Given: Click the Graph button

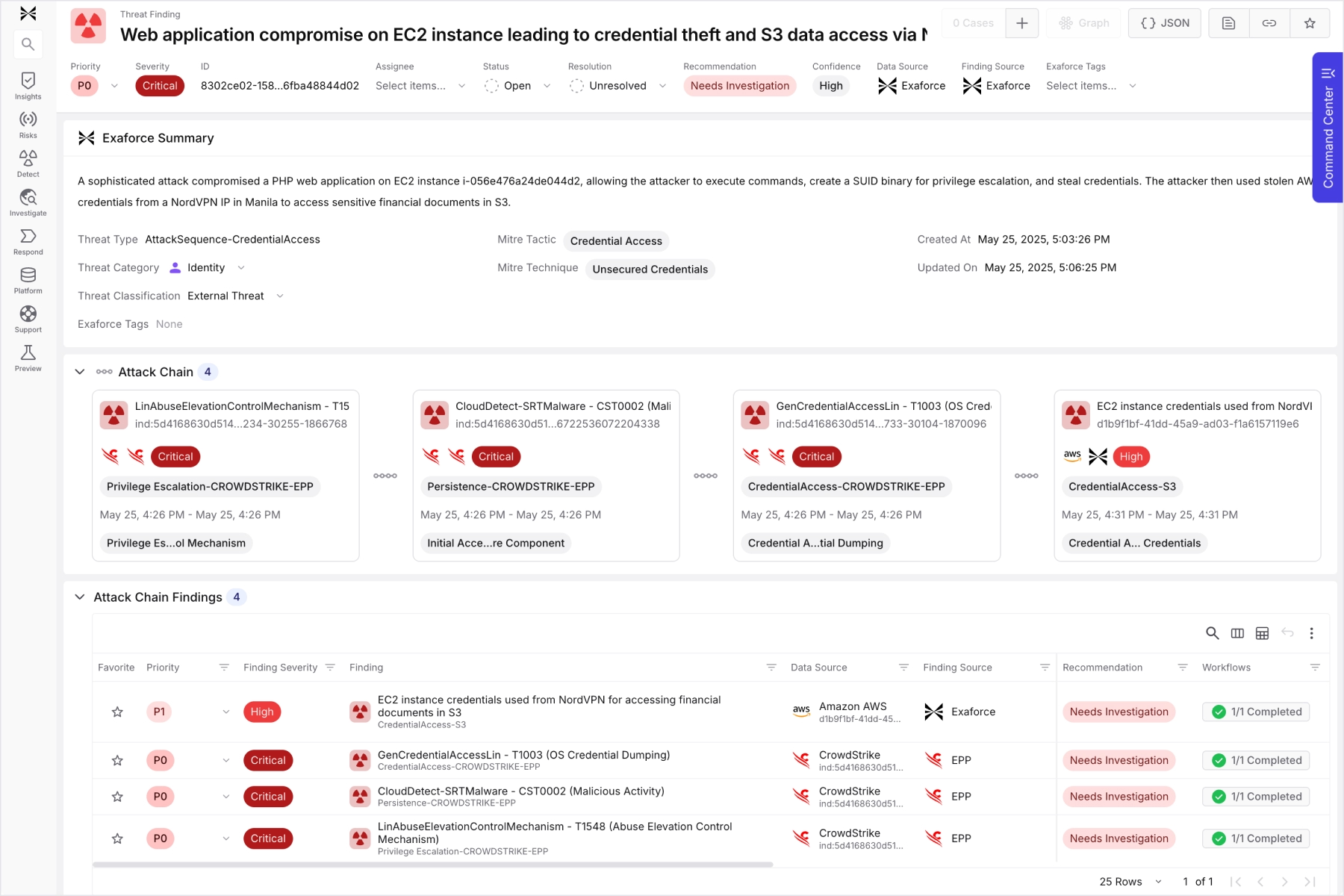Looking at the screenshot, I should tap(1084, 23).
